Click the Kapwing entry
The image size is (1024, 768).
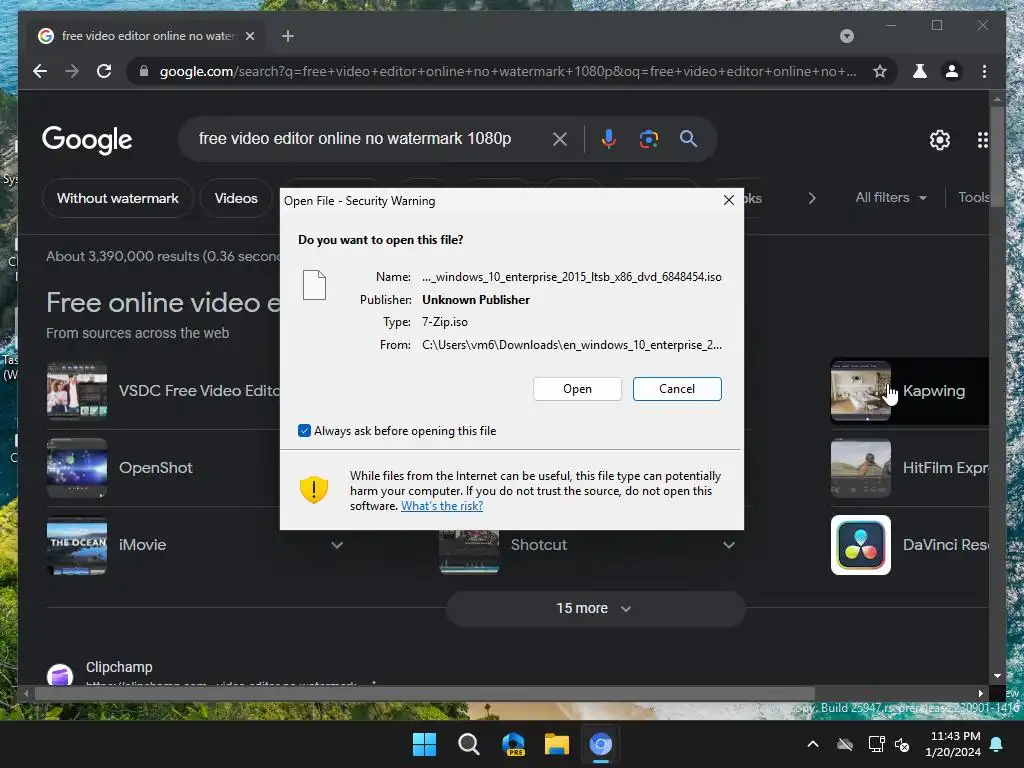tap(910, 391)
